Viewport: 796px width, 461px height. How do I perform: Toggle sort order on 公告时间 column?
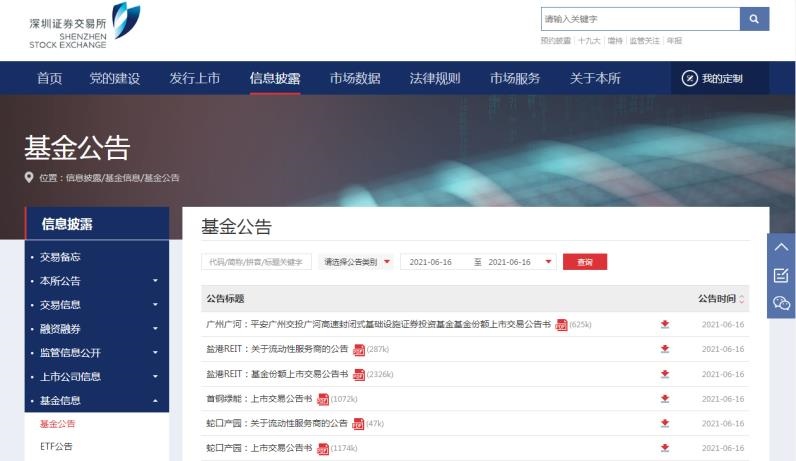pyautogui.click(x=742, y=299)
